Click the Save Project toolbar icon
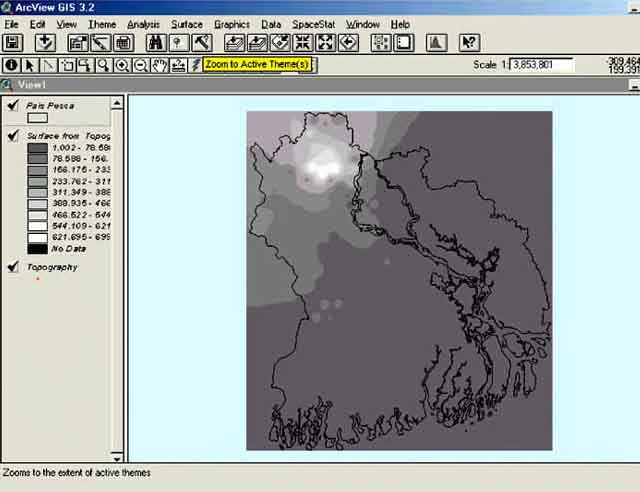The width and height of the screenshot is (640, 492). [x=13, y=43]
